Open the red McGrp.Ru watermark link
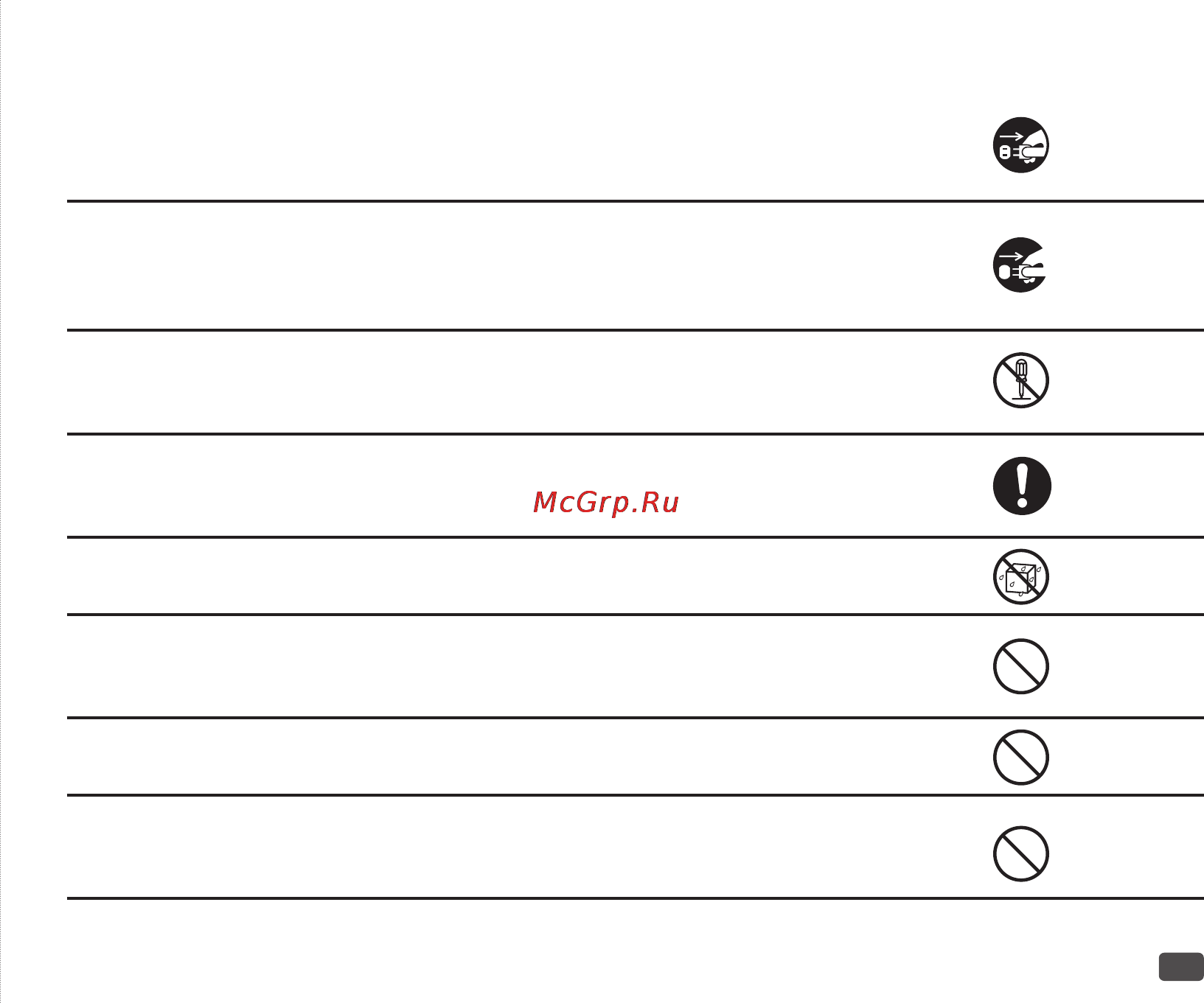Image resolution: width=1204 pixels, height=1003 pixels. click(x=606, y=503)
